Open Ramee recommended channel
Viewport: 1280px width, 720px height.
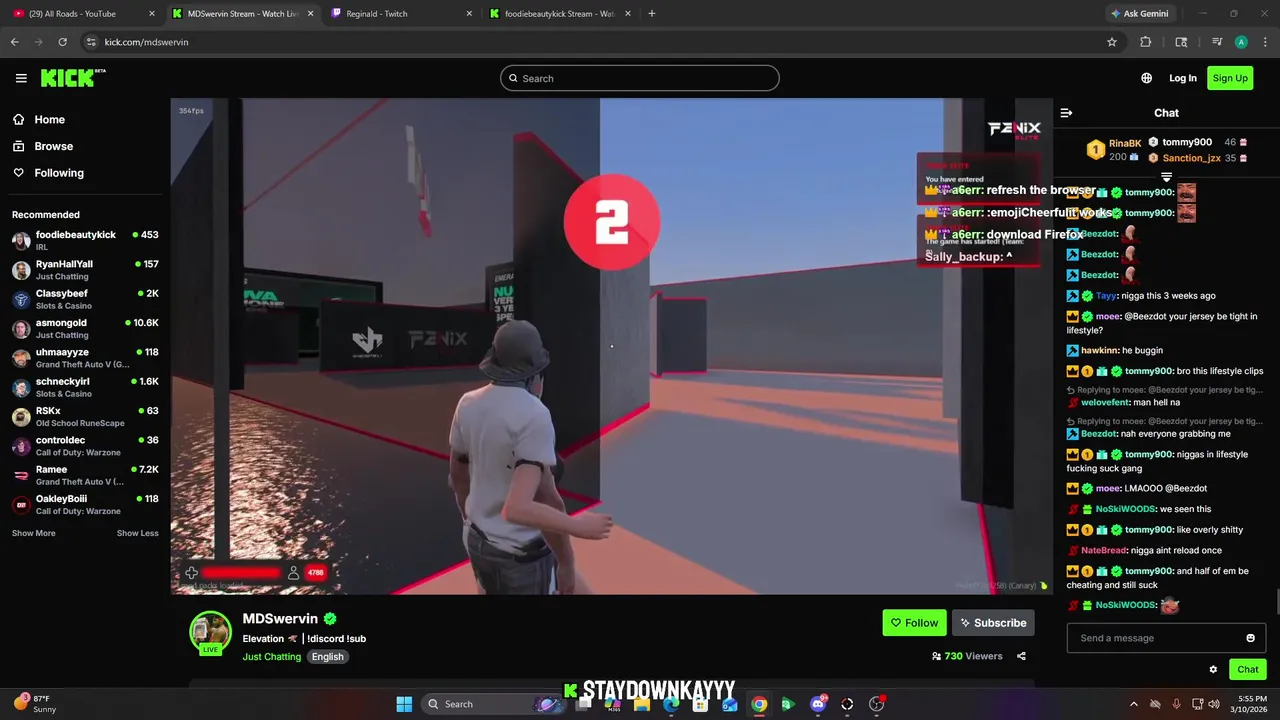click(85, 475)
